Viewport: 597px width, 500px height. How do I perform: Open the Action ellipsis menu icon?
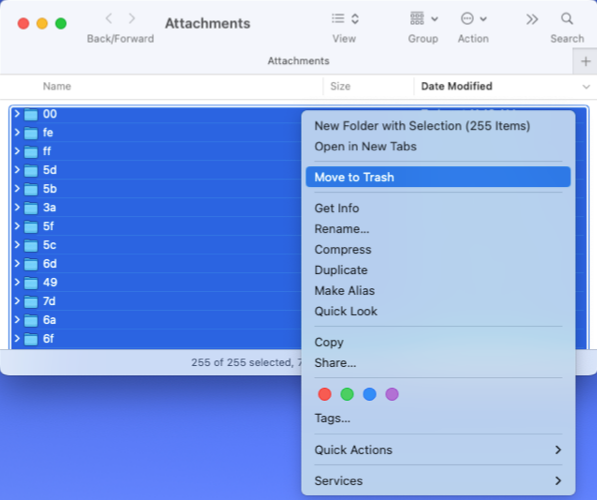(x=467, y=19)
